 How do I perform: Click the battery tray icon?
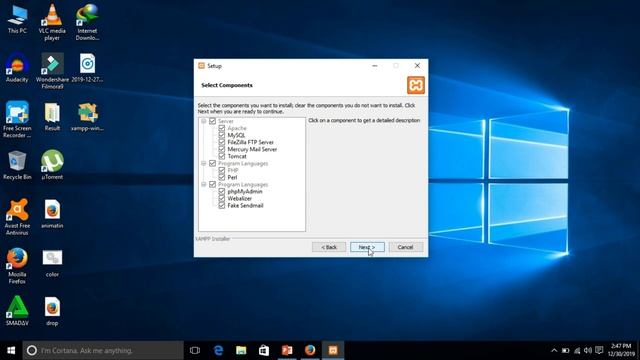(x=565, y=351)
